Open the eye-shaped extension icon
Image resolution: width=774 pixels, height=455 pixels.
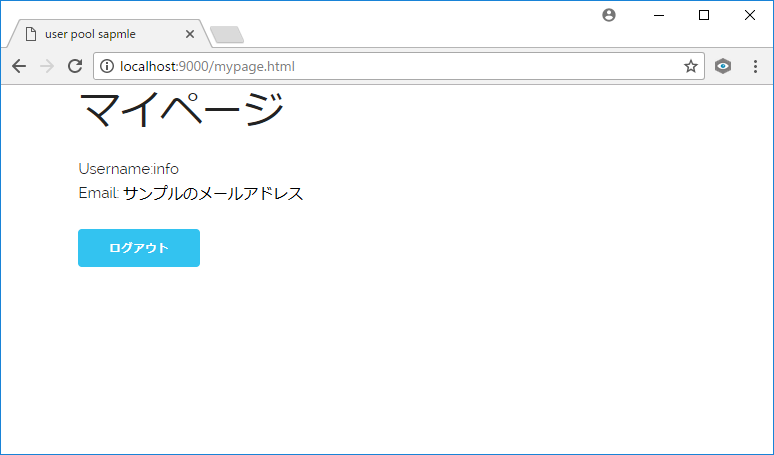click(x=723, y=66)
